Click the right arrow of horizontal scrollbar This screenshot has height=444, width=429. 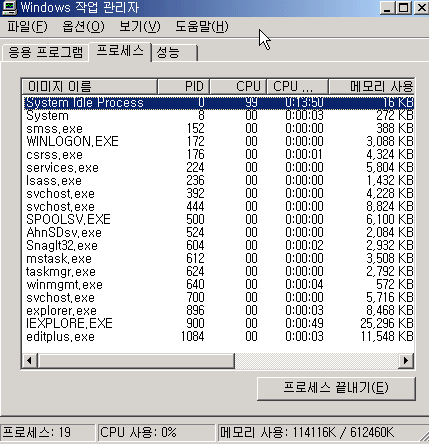click(x=406, y=361)
